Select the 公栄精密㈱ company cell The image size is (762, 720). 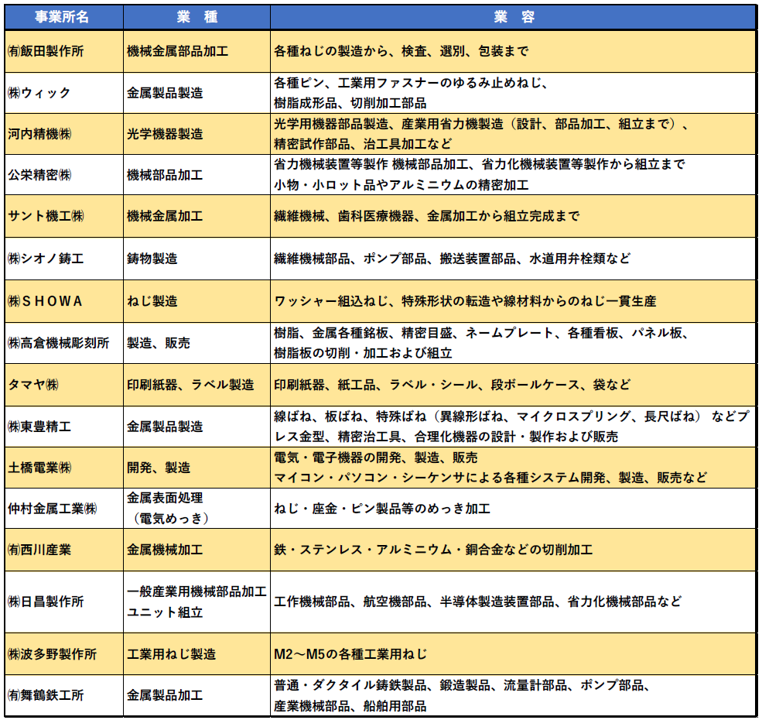tap(64, 175)
